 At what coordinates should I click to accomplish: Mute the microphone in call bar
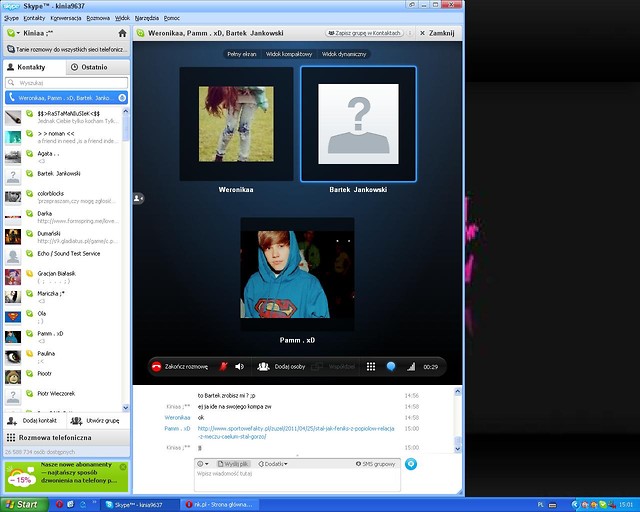pyautogui.click(x=223, y=367)
